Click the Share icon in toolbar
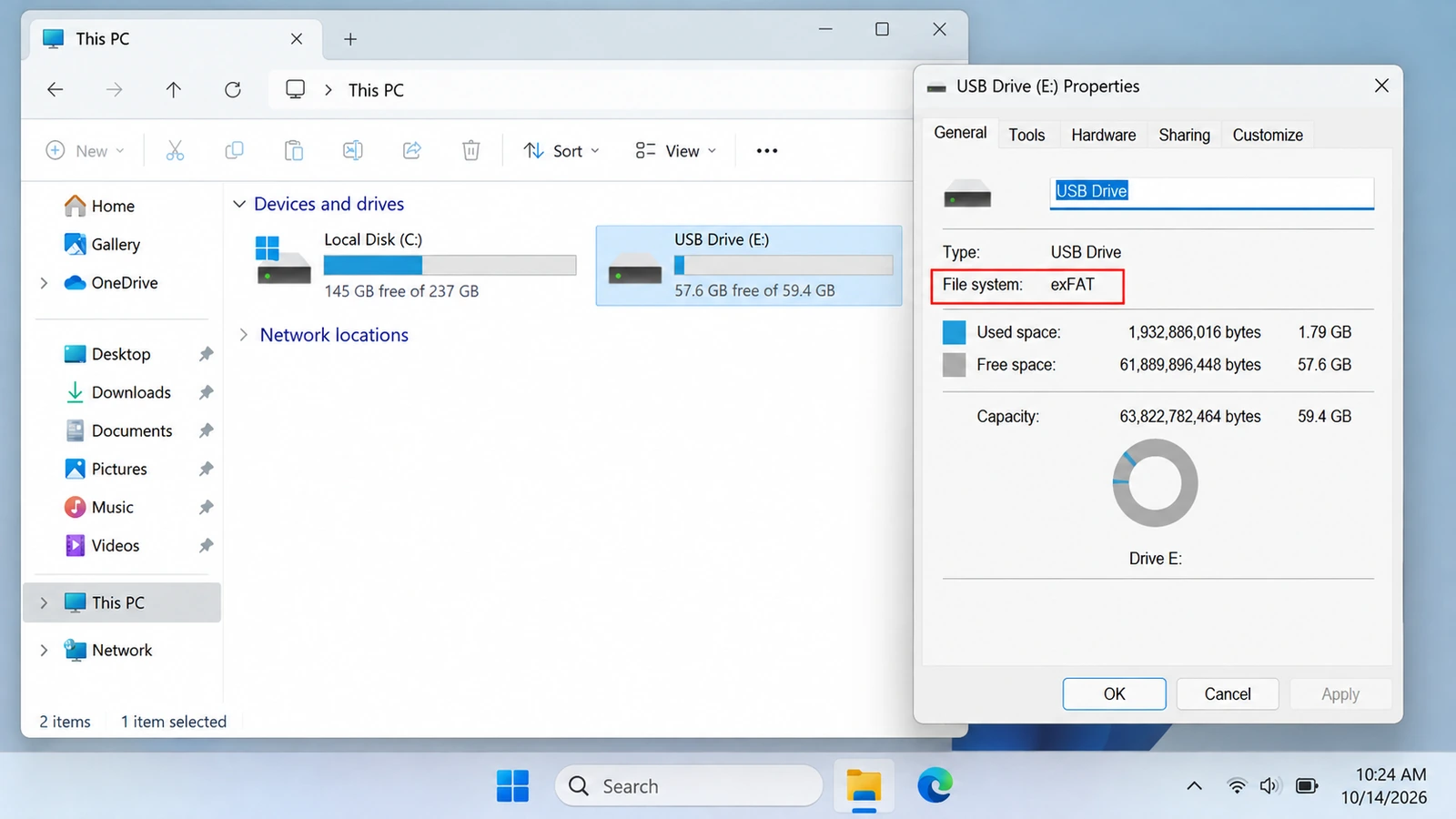Screen dimensions: 1456x819 point(412,150)
